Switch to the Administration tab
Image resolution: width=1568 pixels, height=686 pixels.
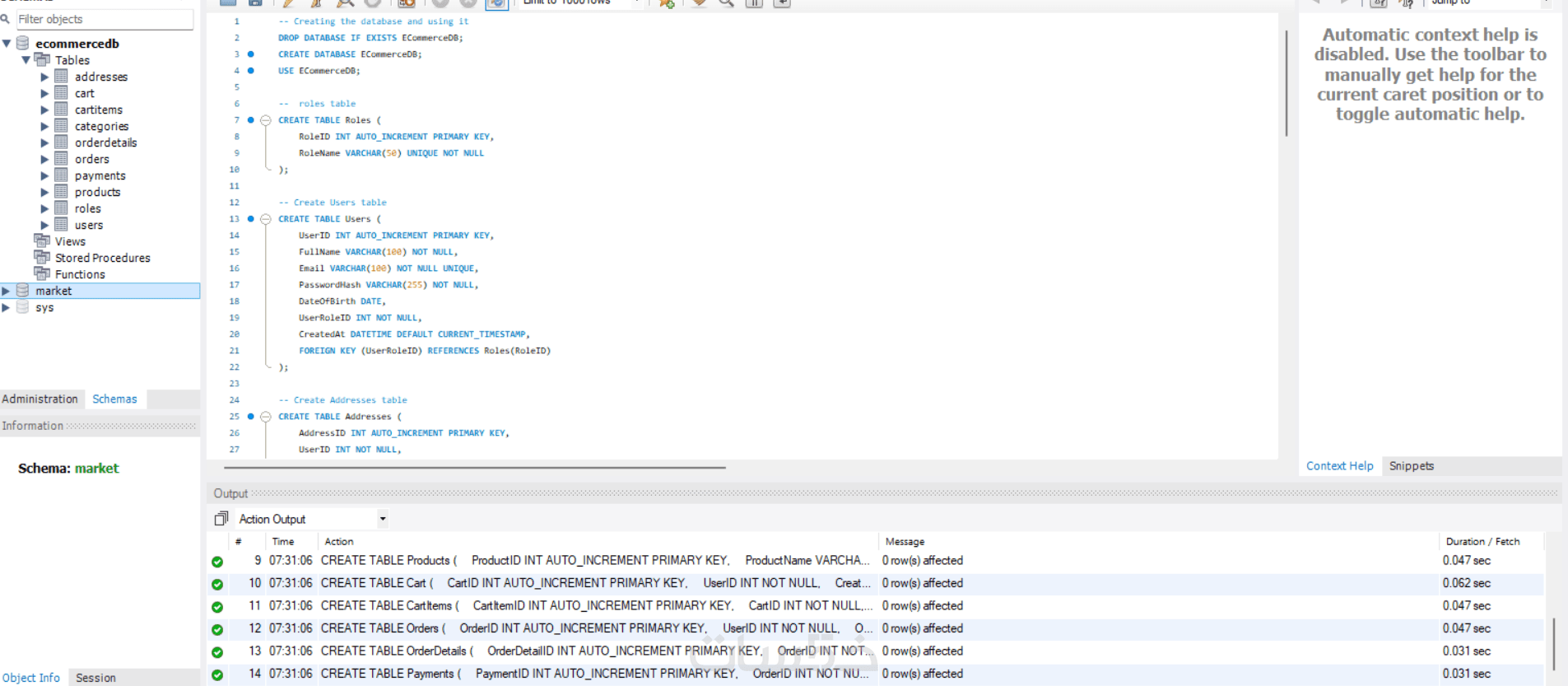pos(40,399)
